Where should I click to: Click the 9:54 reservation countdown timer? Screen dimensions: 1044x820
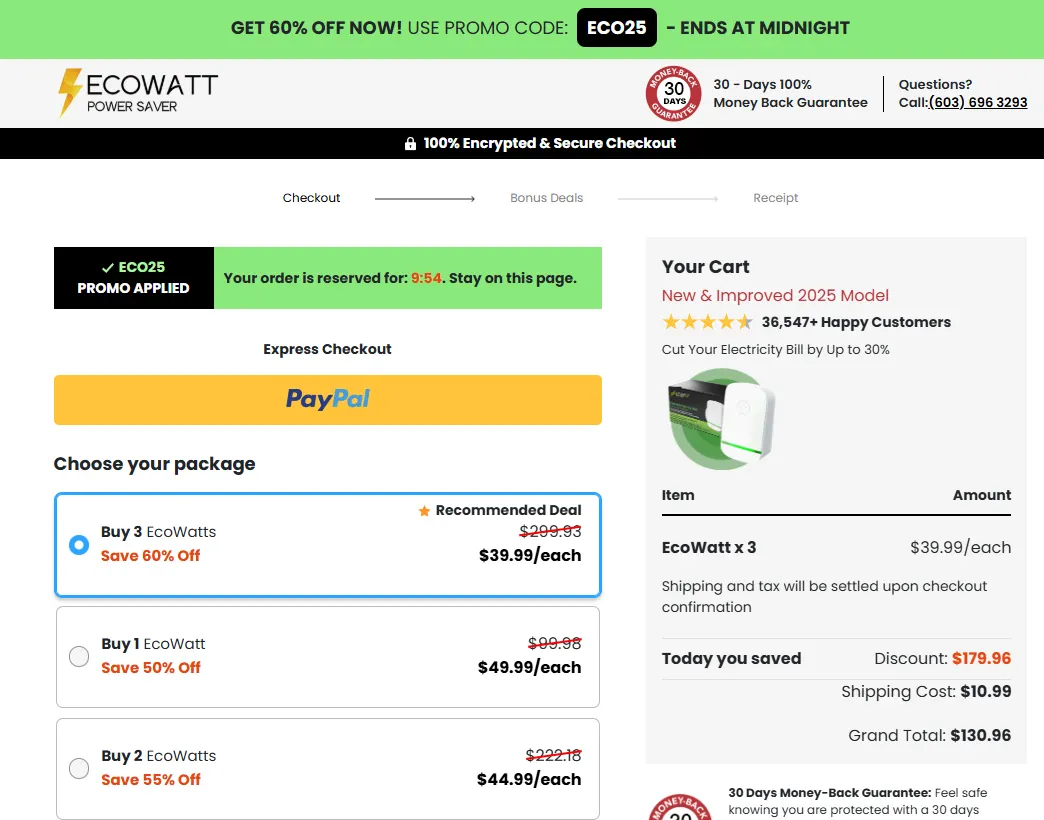click(425, 278)
